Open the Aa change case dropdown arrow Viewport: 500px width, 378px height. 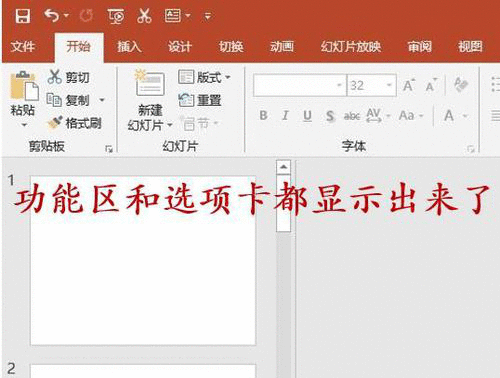pos(421,116)
